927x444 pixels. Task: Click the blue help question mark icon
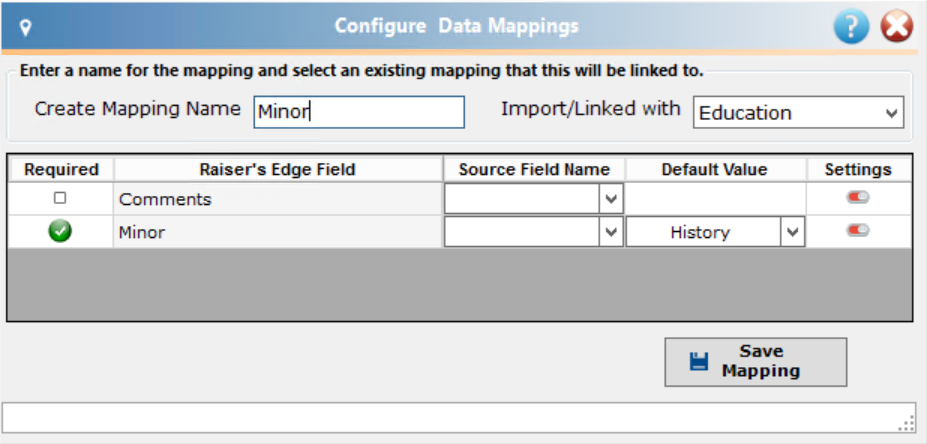(851, 27)
